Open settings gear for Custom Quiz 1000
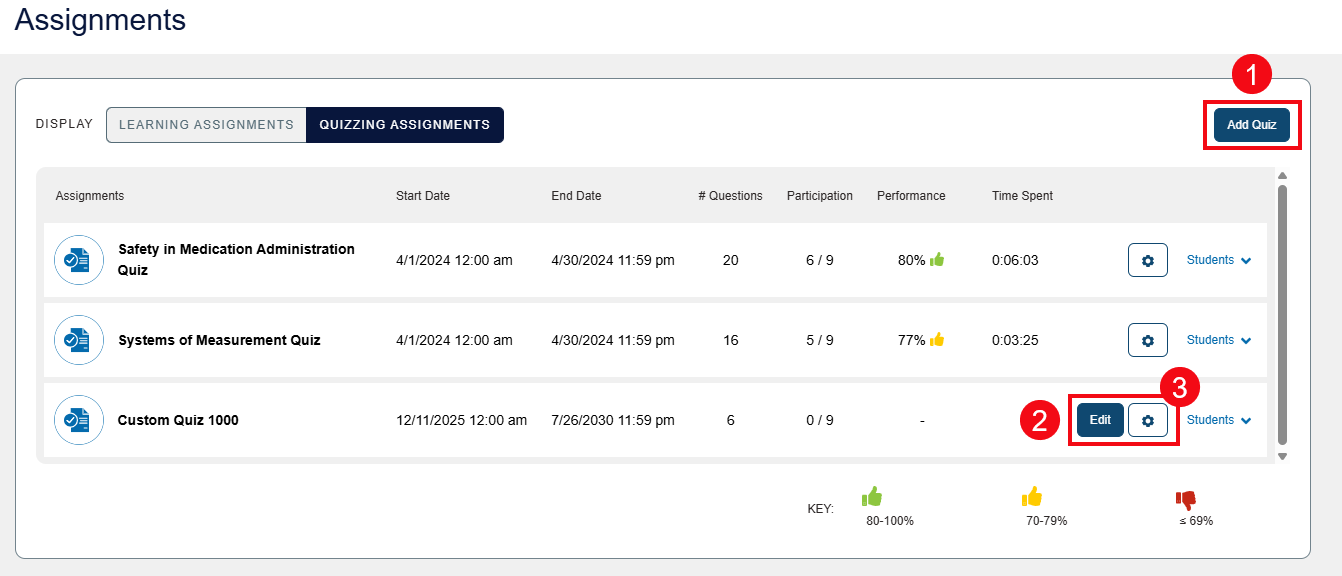Image resolution: width=1342 pixels, height=576 pixels. 1148,420
